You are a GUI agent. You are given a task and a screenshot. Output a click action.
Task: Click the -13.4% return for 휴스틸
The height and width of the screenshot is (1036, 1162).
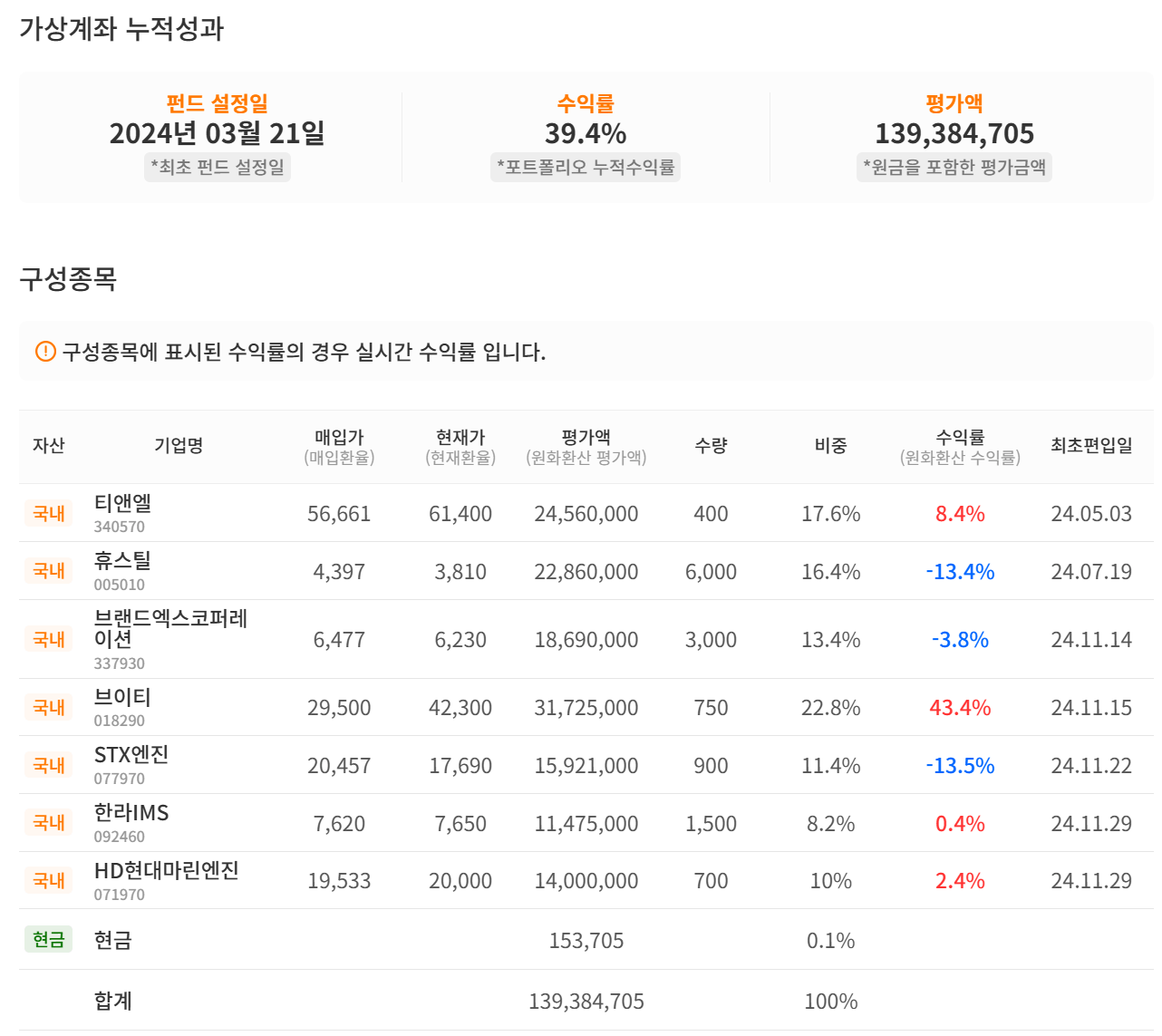click(x=960, y=572)
